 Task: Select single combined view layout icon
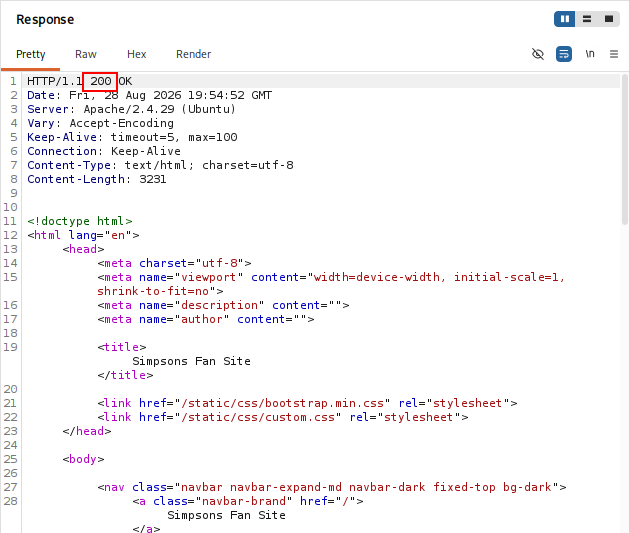(609, 19)
